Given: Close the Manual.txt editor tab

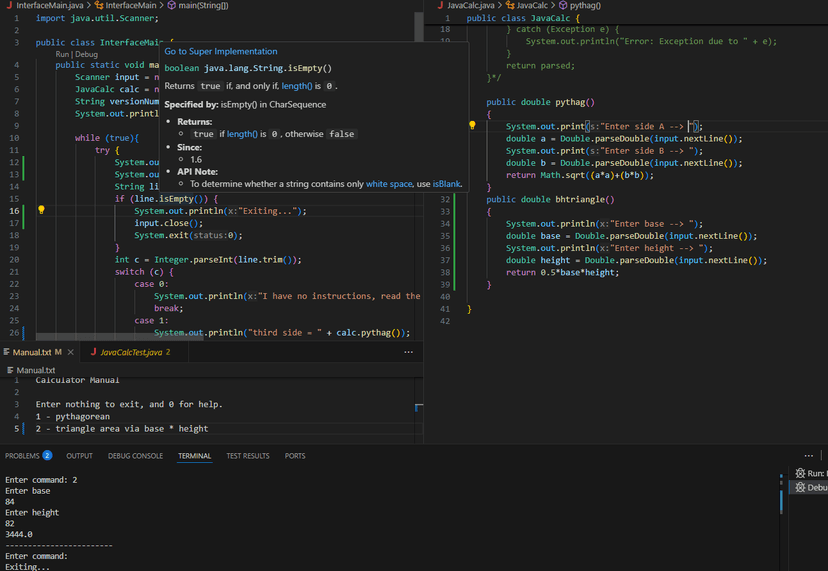Looking at the screenshot, I should tap(70, 352).
